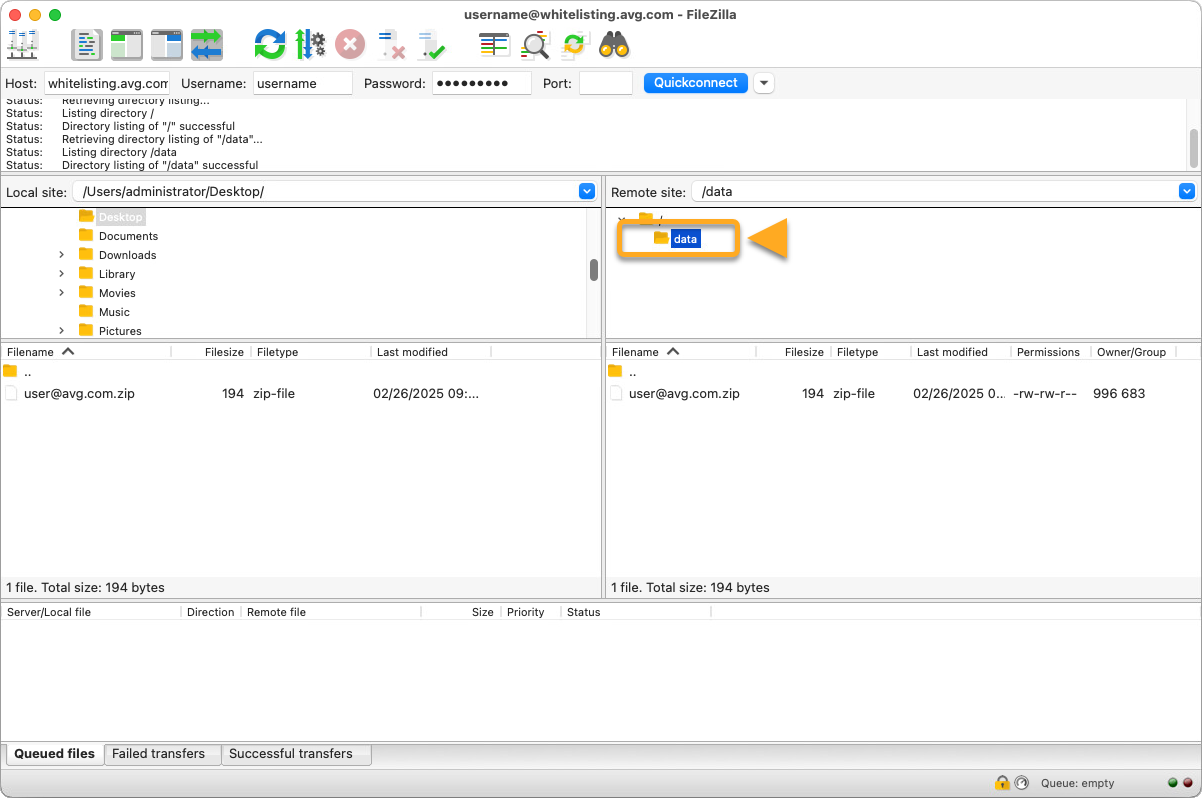This screenshot has height=798, width=1202.
Task: Refresh file and folder lists
Action: point(269,45)
